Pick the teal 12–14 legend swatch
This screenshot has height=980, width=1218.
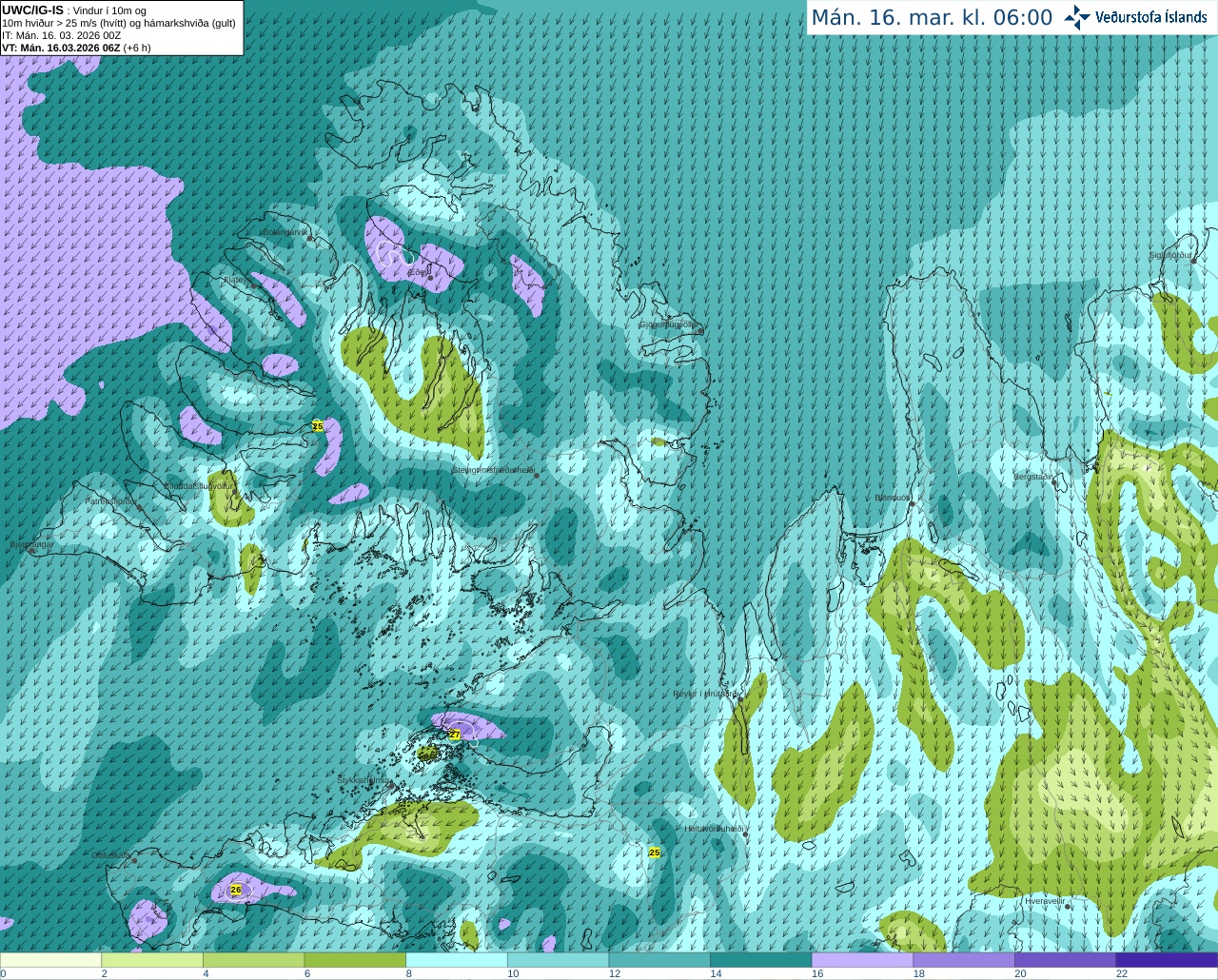(x=659, y=960)
